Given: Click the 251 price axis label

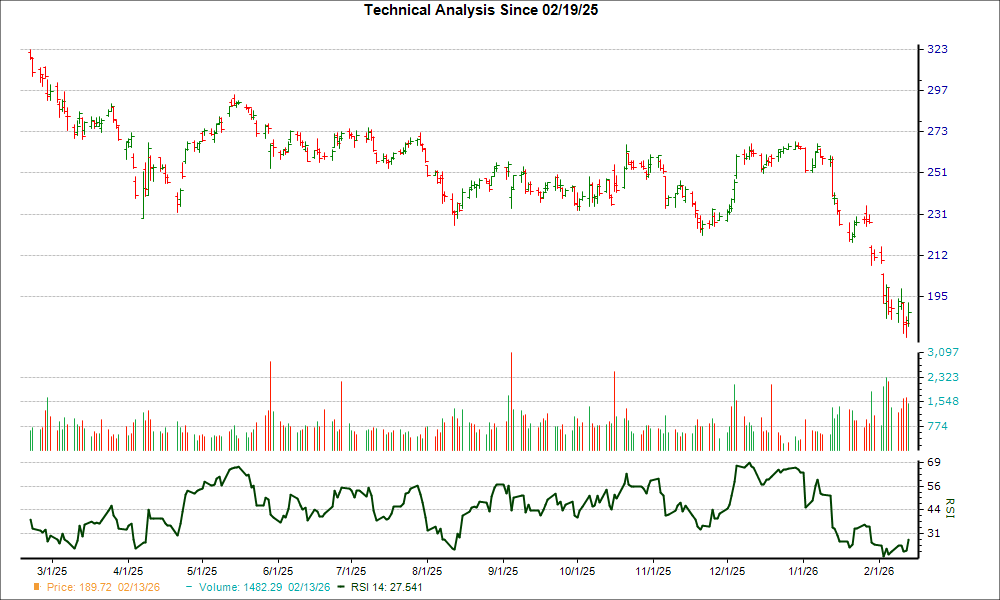Looking at the screenshot, I should (937, 172).
